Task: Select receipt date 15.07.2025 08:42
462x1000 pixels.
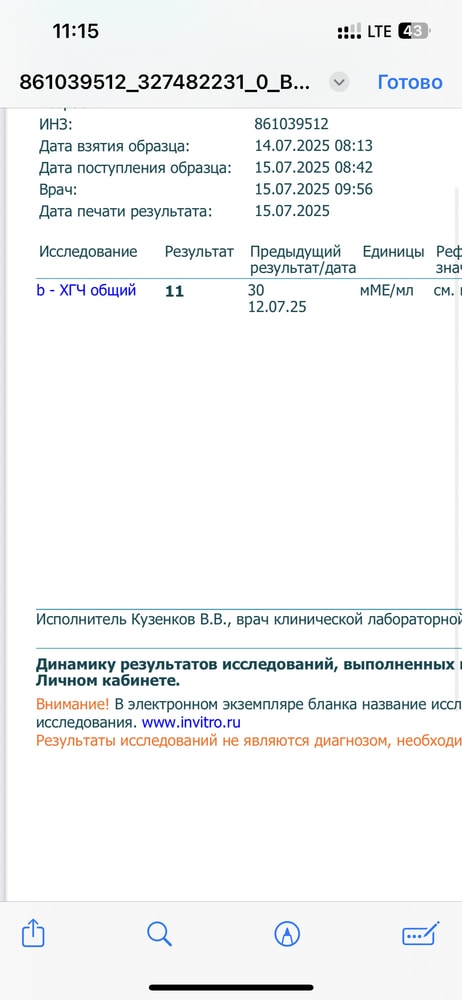Action: point(313,168)
